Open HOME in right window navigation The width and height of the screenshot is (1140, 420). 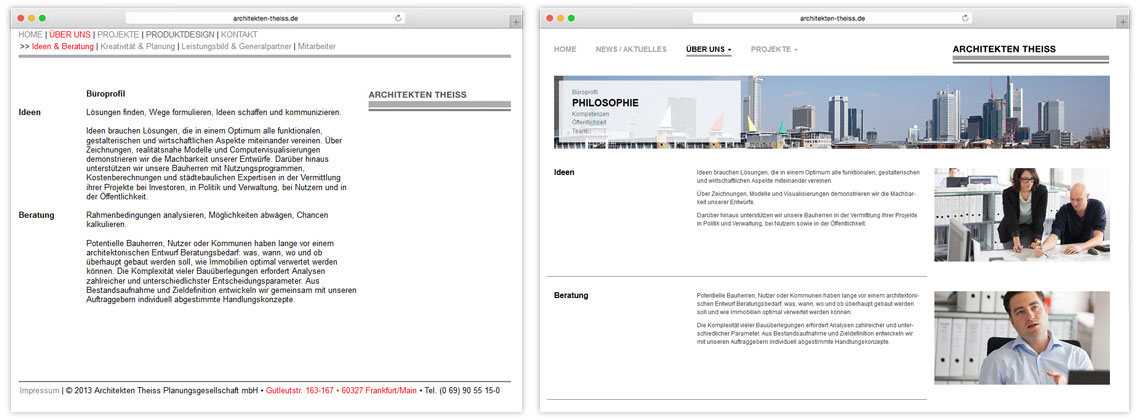565,49
